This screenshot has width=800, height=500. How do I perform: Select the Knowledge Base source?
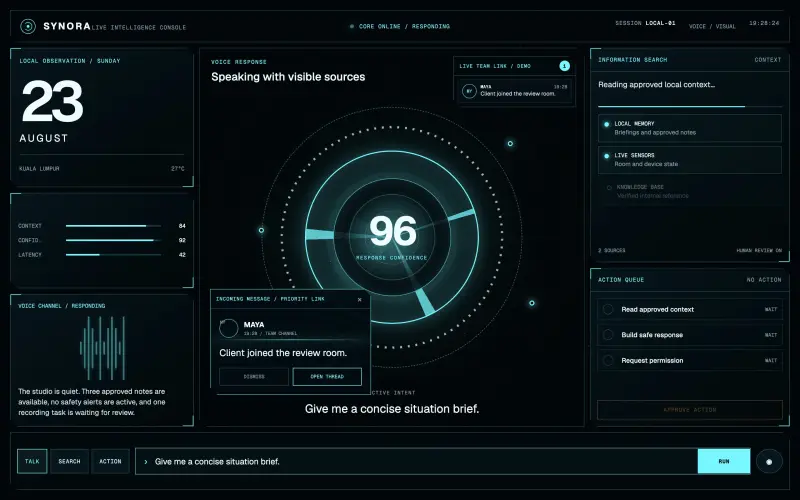click(690, 191)
